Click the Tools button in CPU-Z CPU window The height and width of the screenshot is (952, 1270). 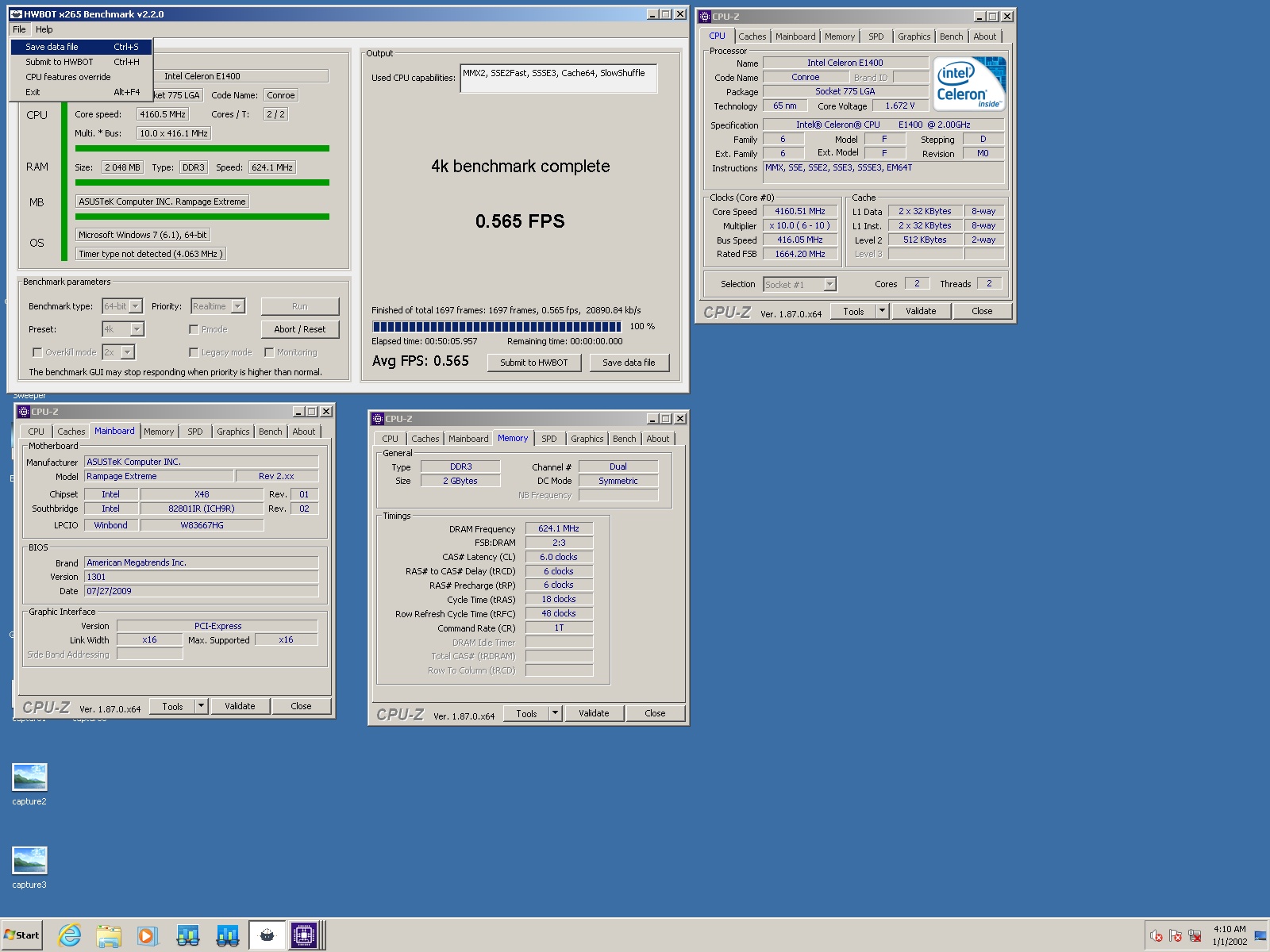[853, 311]
